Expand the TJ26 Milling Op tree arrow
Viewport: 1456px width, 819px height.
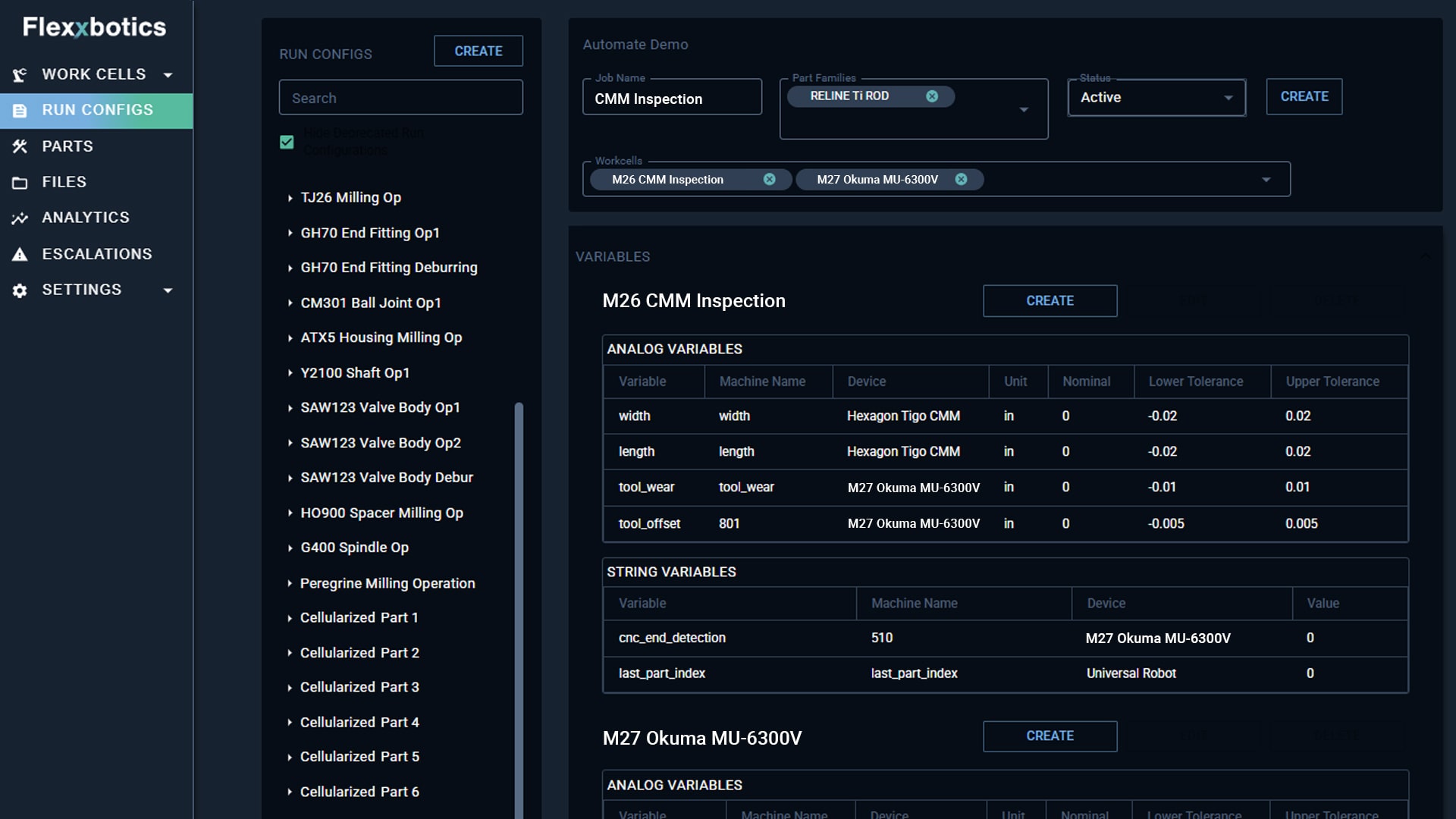(290, 198)
